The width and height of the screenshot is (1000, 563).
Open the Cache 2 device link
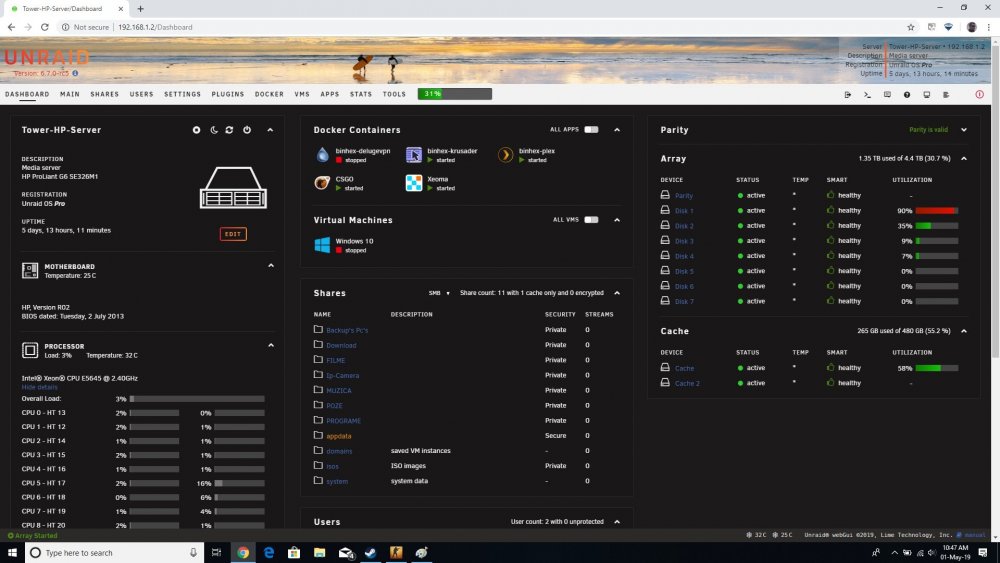[688, 383]
